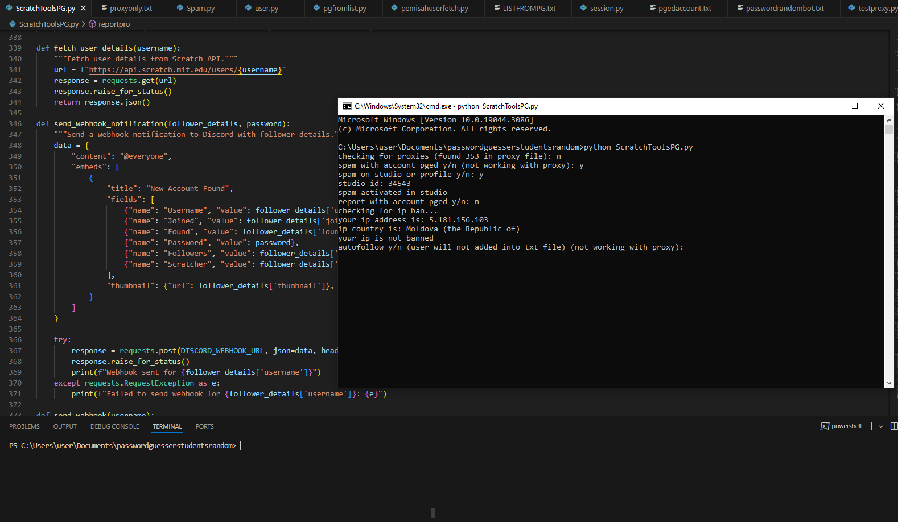Click the cmd.exe window icon
This screenshot has width=898, height=522.
tap(346, 105)
